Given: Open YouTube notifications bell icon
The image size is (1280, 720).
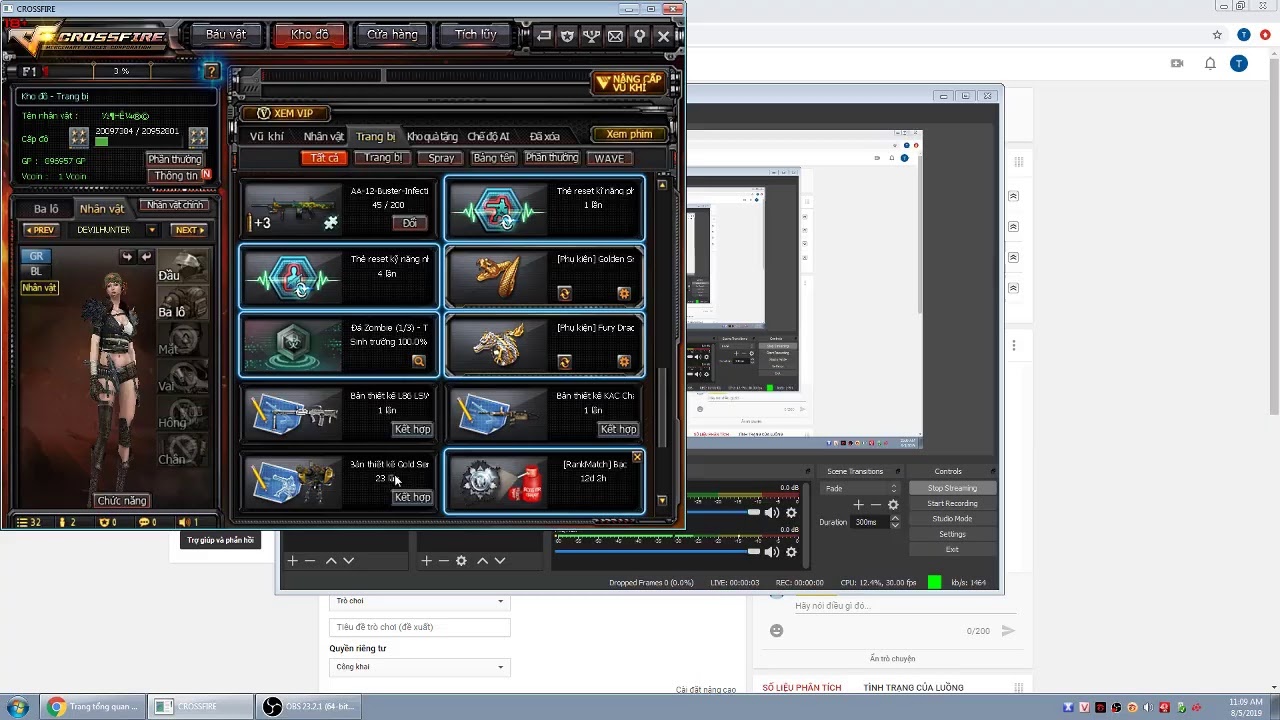Looking at the screenshot, I should point(1210,63).
